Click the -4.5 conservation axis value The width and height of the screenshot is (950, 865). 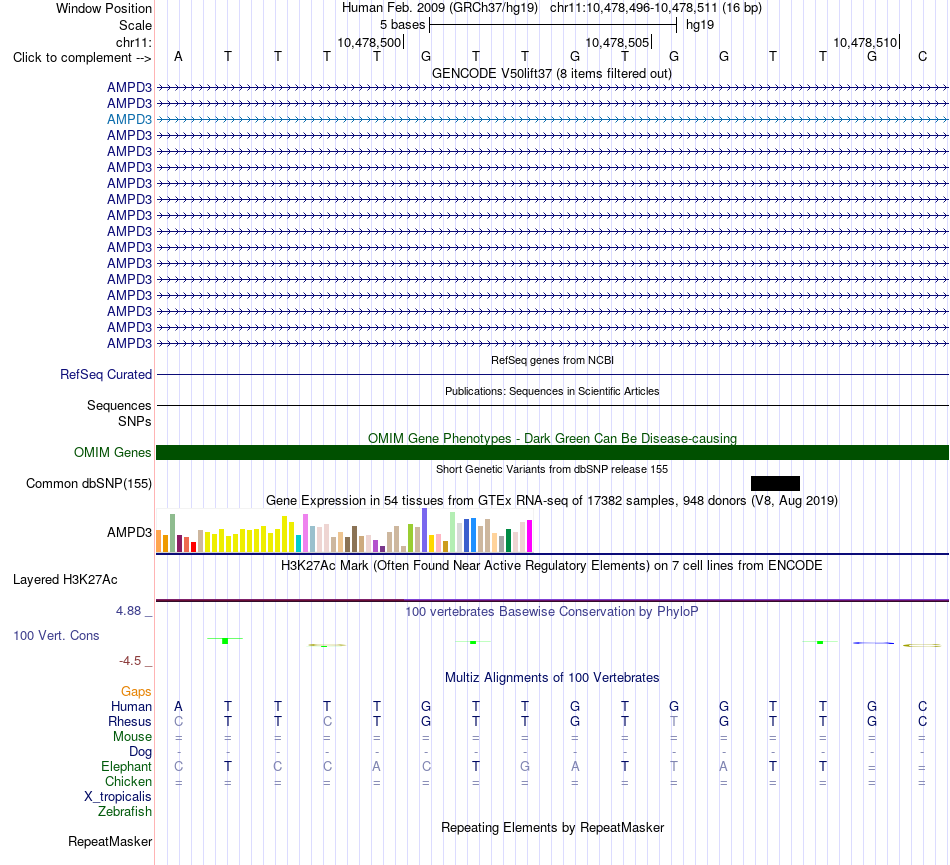click(x=130, y=660)
